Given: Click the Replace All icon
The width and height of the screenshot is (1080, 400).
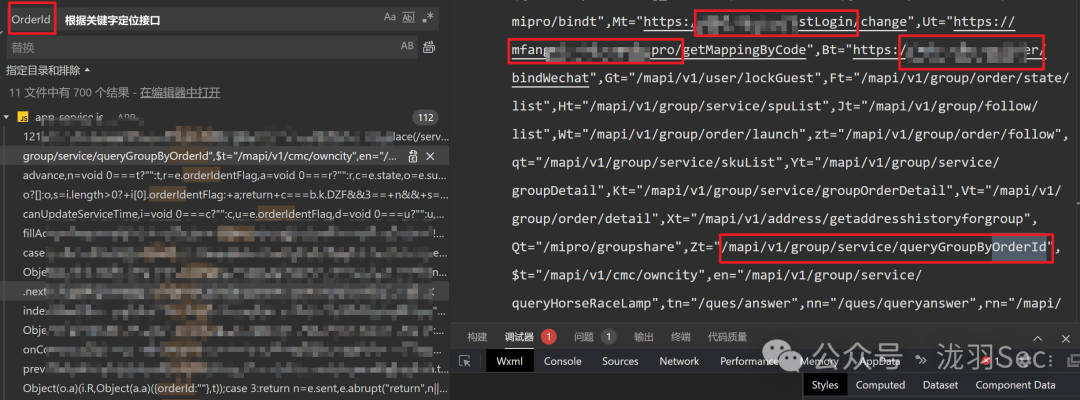Looking at the screenshot, I should coord(429,47).
